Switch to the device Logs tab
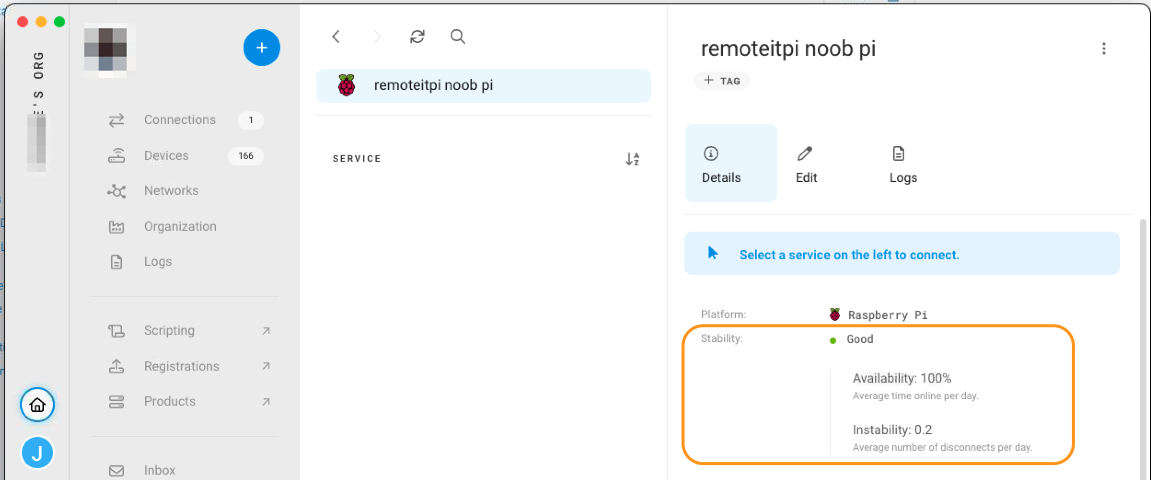The width and height of the screenshot is (1151, 480). pyautogui.click(x=903, y=163)
